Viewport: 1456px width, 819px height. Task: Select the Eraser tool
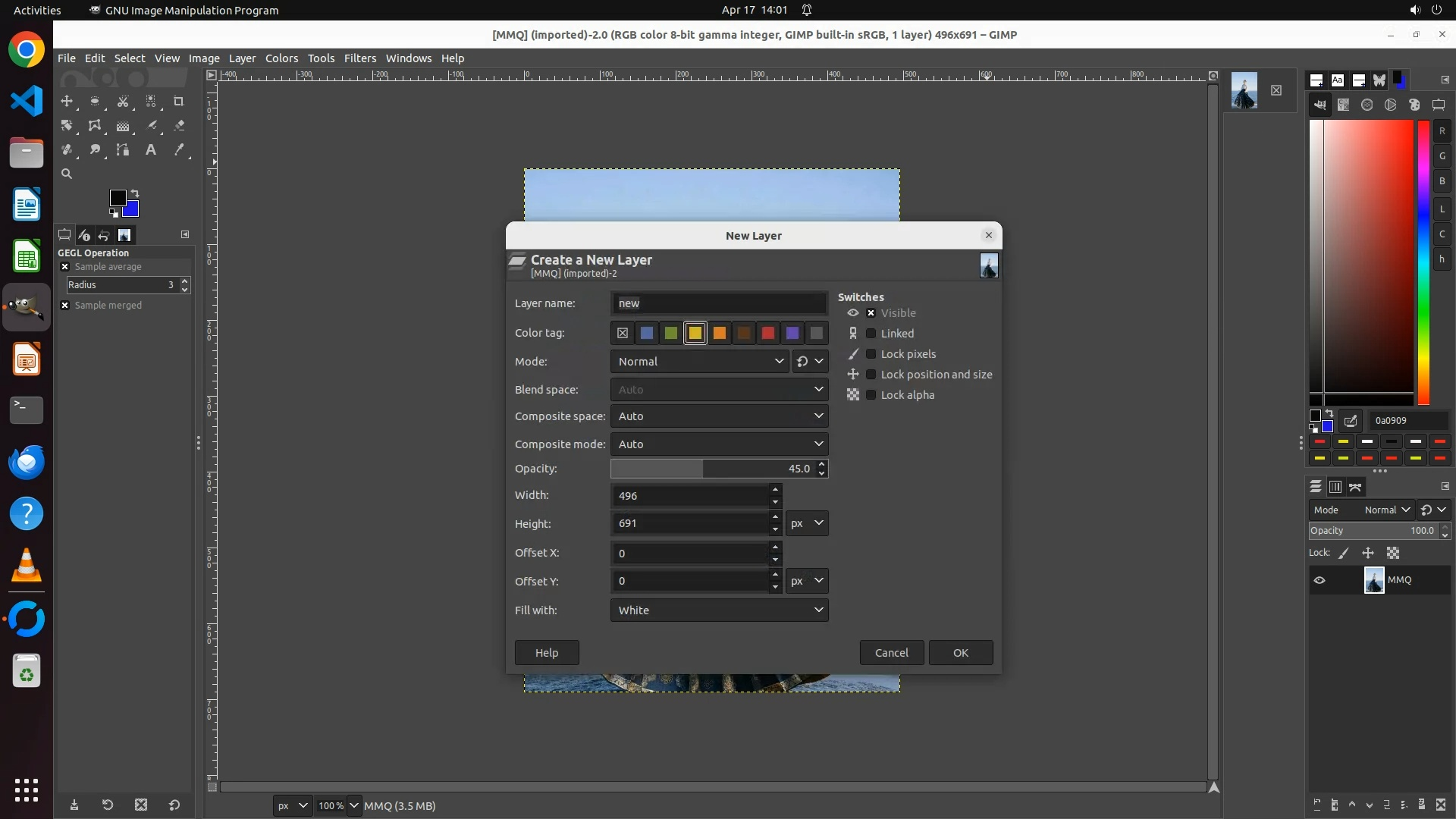click(x=179, y=125)
